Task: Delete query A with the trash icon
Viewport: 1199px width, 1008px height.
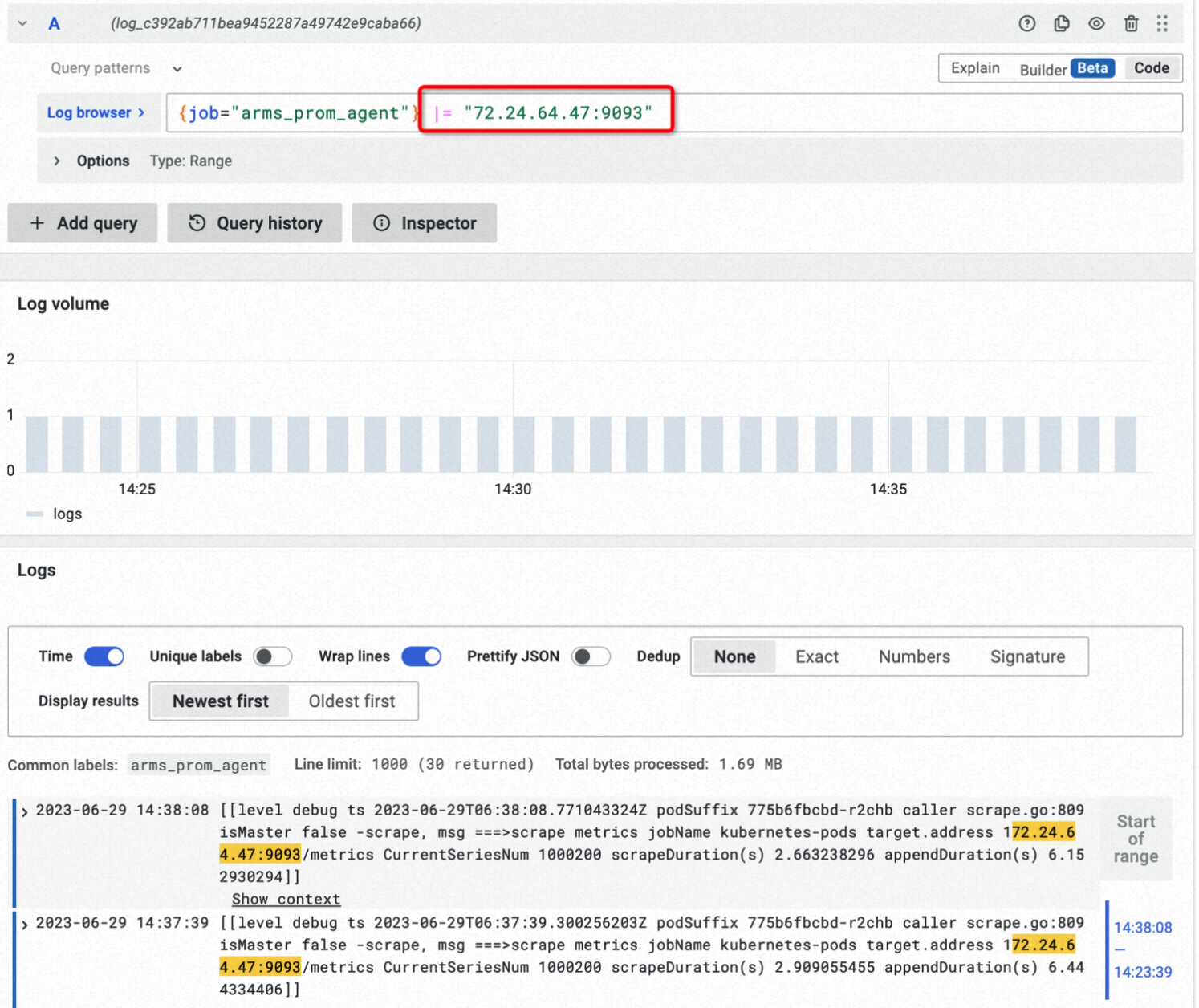Action: click(1131, 23)
